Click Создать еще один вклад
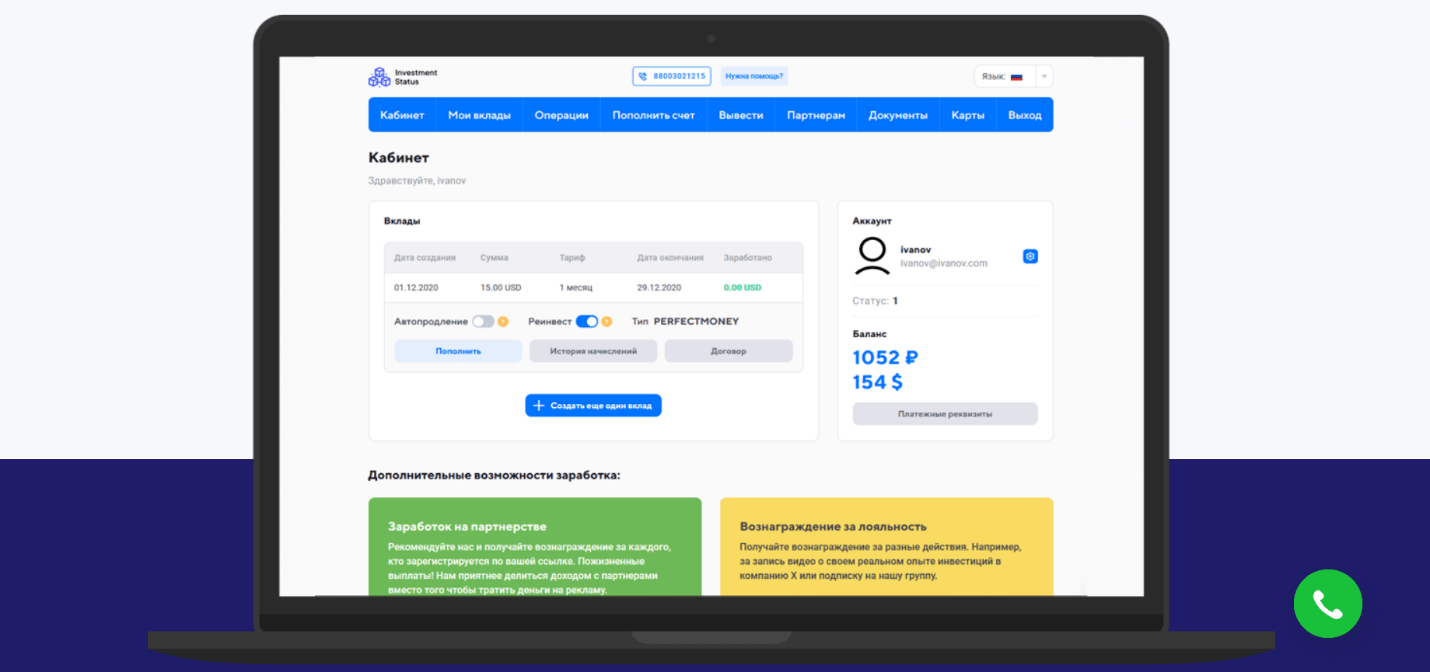The height and width of the screenshot is (672, 1430). 593,405
